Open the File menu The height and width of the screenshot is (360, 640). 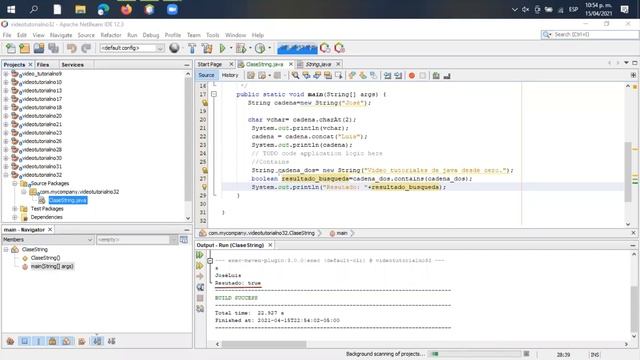7,35
